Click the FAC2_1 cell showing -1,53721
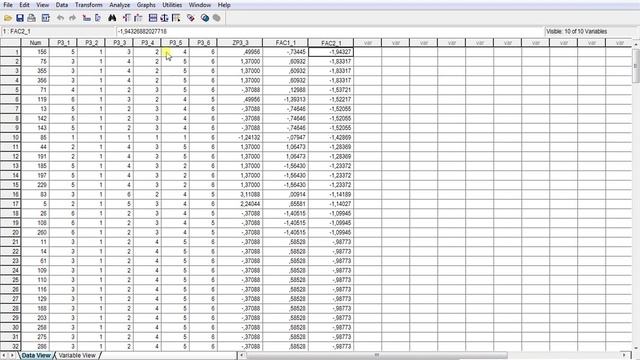This screenshot has width=640, height=360. pyautogui.click(x=331, y=90)
